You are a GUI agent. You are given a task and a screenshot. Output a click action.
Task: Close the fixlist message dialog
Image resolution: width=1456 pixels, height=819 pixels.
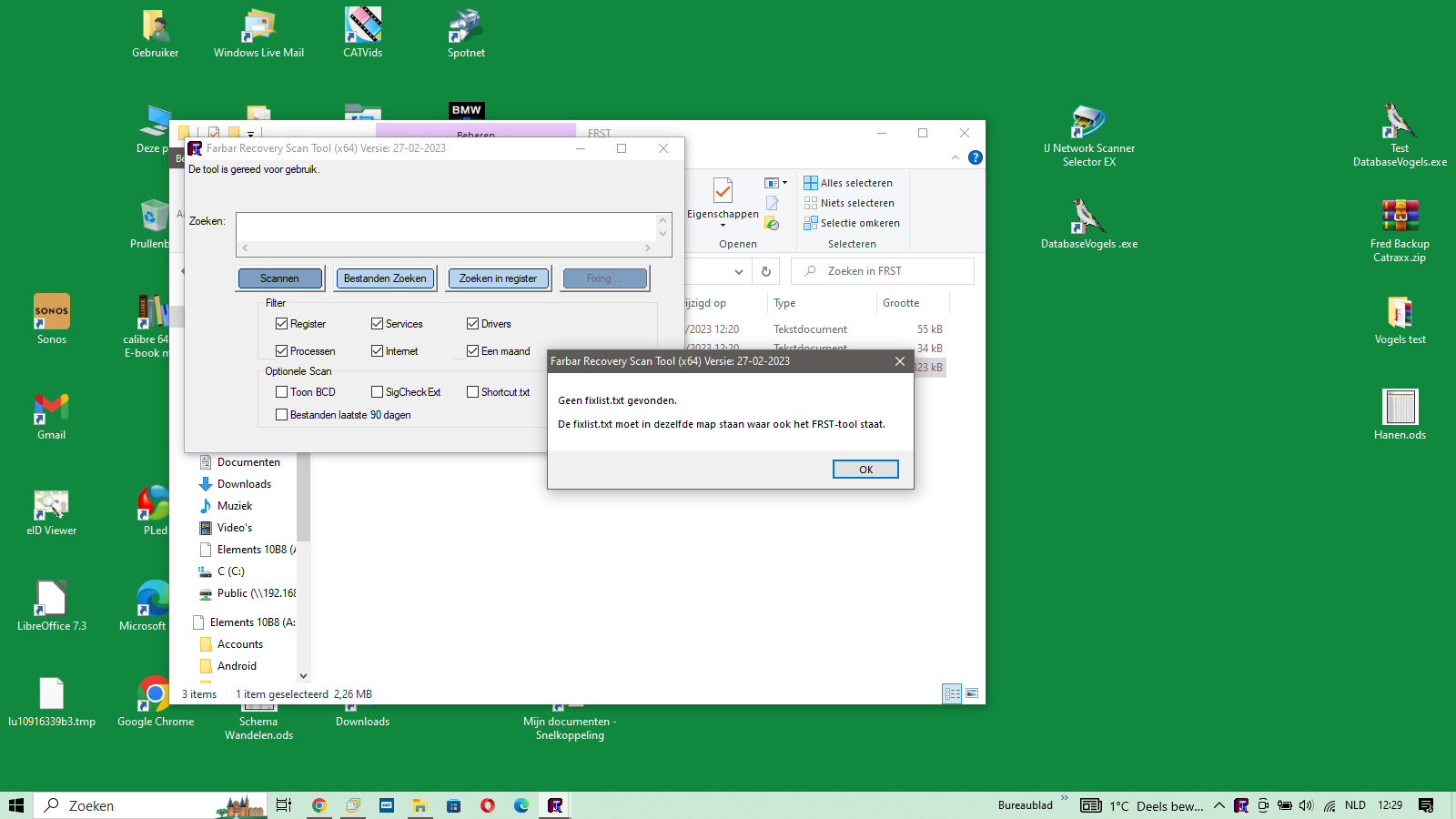(x=900, y=361)
